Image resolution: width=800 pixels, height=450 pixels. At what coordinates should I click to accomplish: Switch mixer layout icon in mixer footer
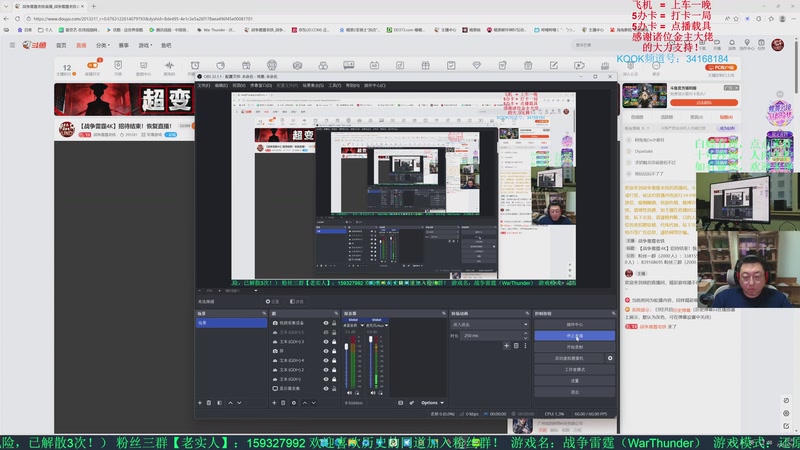coord(401,403)
